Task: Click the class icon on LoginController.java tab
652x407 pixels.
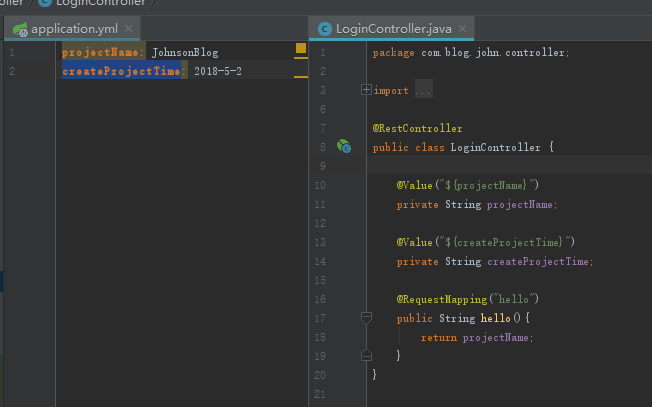Action: point(325,29)
